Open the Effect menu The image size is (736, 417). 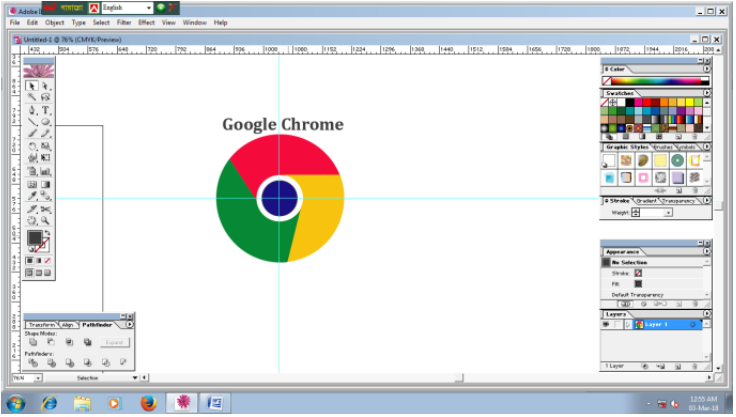pos(146,23)
